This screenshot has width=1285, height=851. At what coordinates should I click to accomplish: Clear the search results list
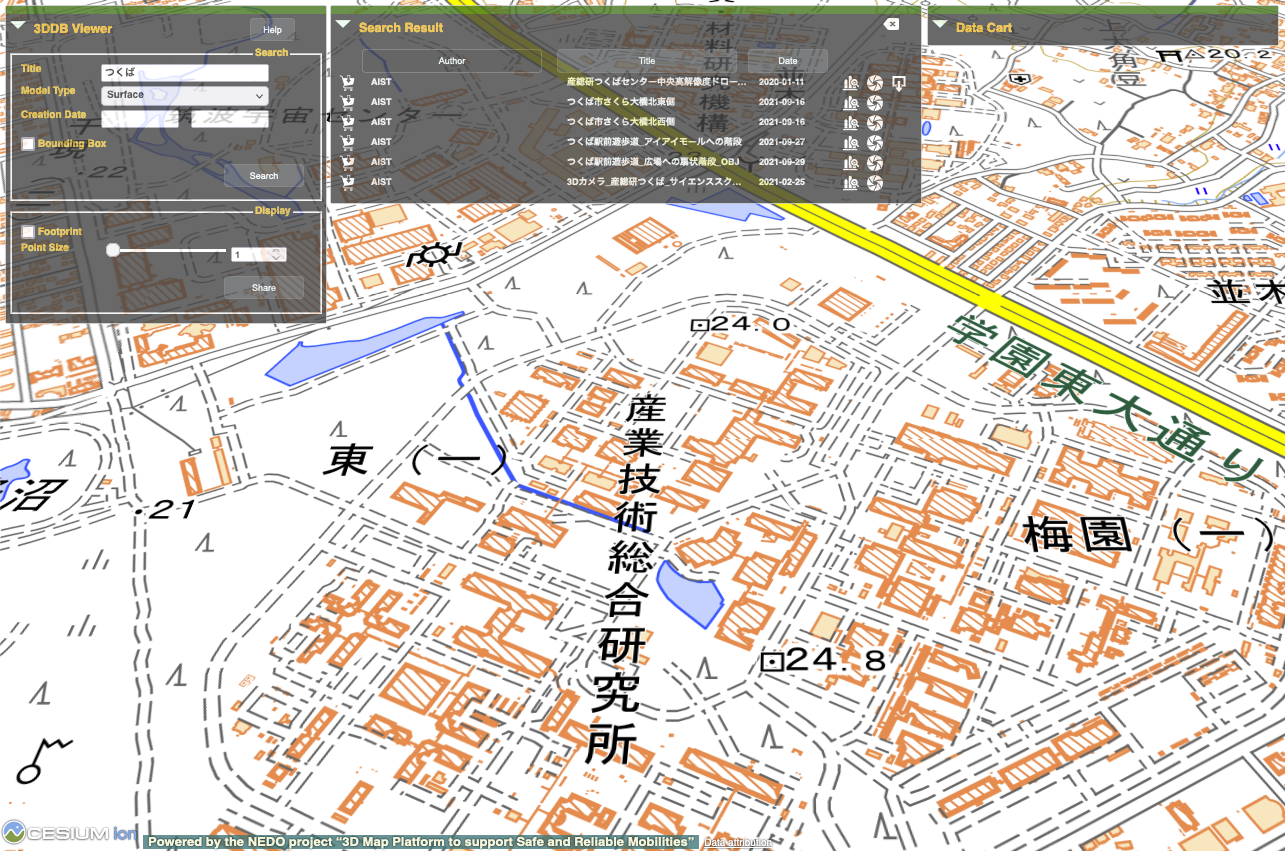coord(891,24)
